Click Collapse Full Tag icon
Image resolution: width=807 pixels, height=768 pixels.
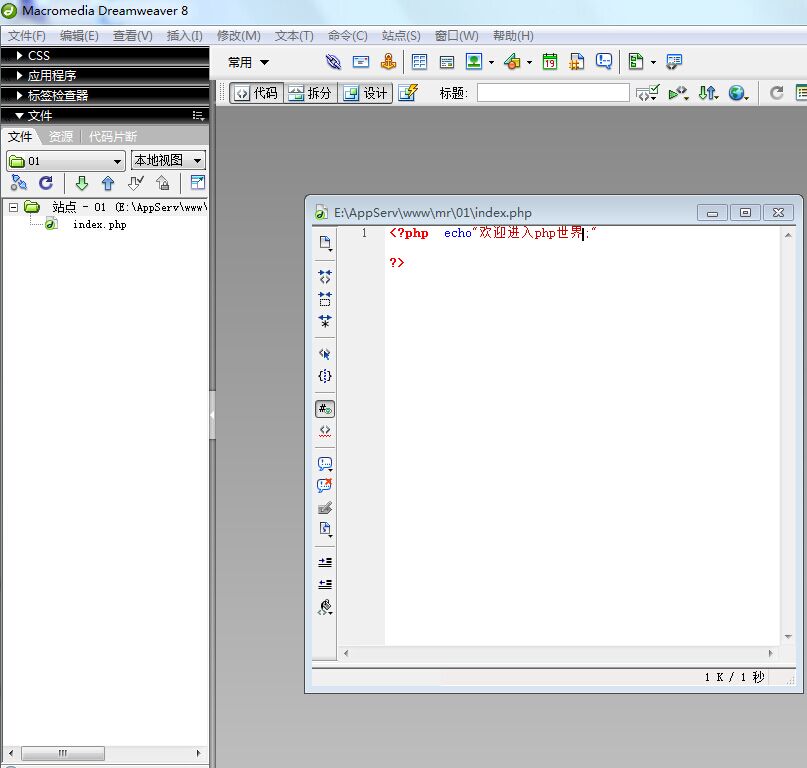click(325, 276)
